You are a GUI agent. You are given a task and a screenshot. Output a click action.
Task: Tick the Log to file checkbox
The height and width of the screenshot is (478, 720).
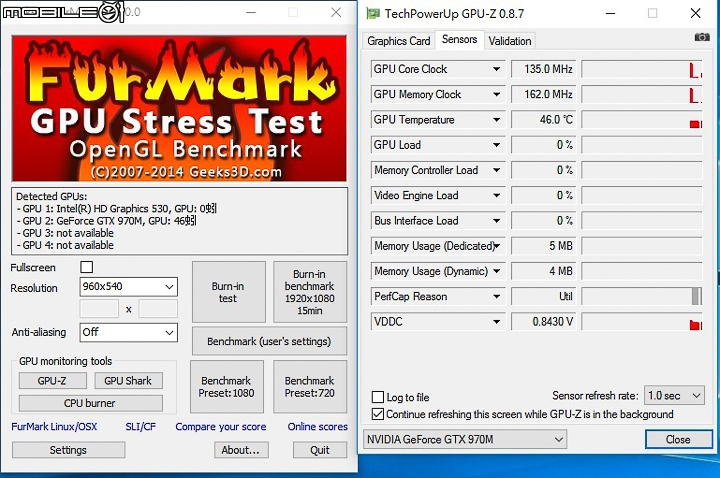click(x=377, y=397)
